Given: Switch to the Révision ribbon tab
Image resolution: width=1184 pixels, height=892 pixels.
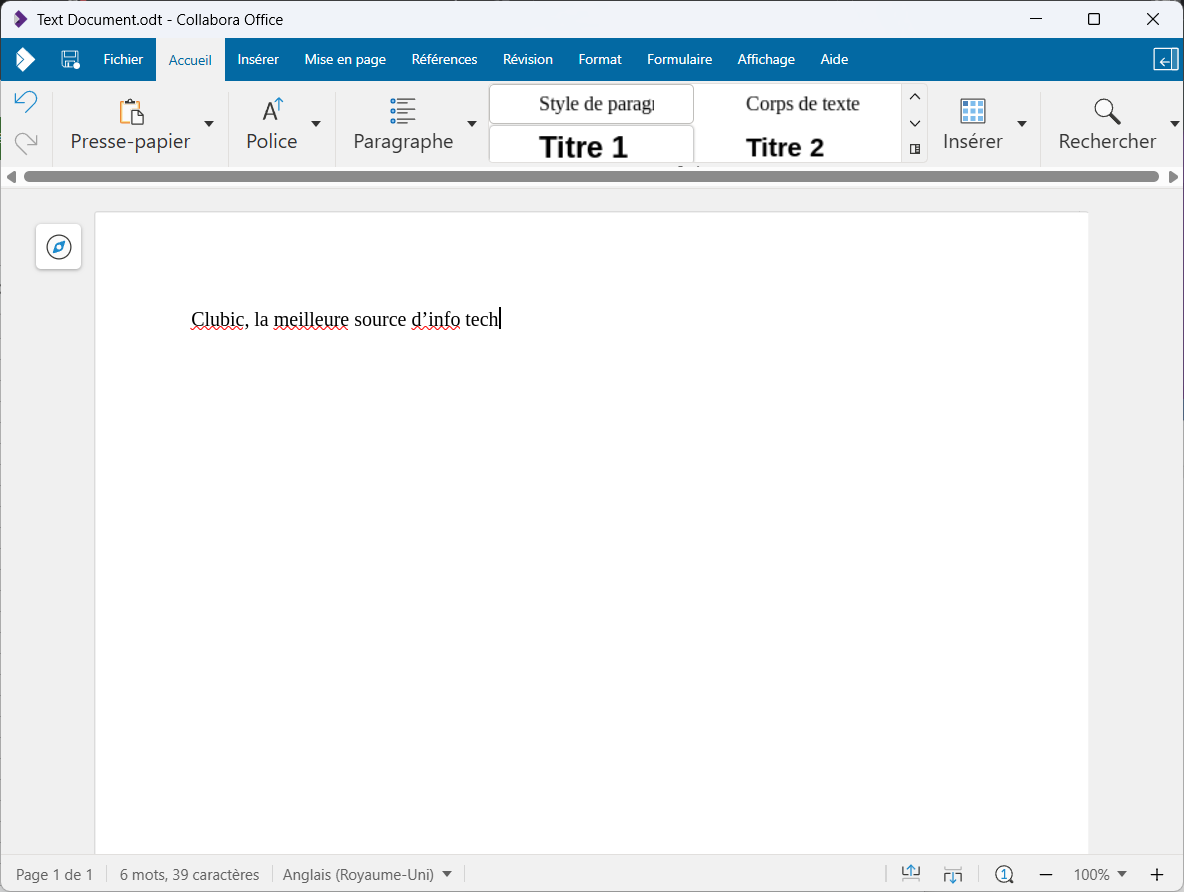Looking at the screenshot, I should [x=528, y=59].
